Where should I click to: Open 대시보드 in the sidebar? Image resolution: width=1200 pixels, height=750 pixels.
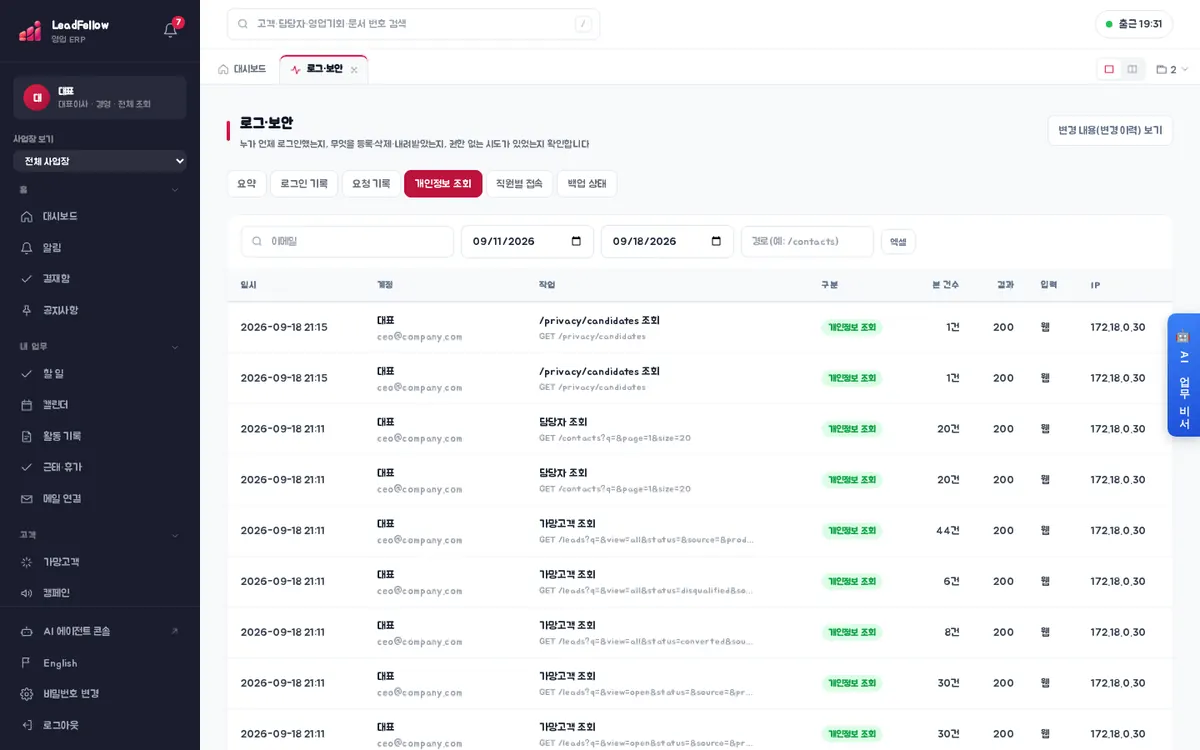100,216
